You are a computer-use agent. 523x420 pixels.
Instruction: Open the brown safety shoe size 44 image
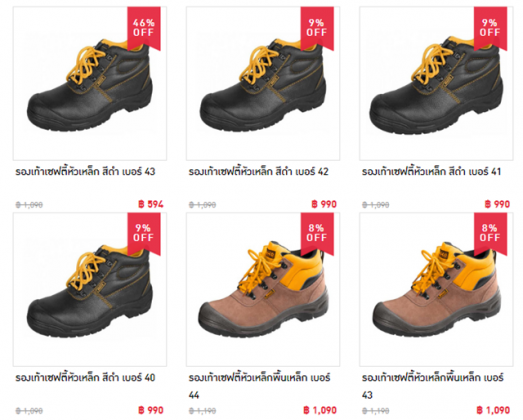(x=263, y=289)
